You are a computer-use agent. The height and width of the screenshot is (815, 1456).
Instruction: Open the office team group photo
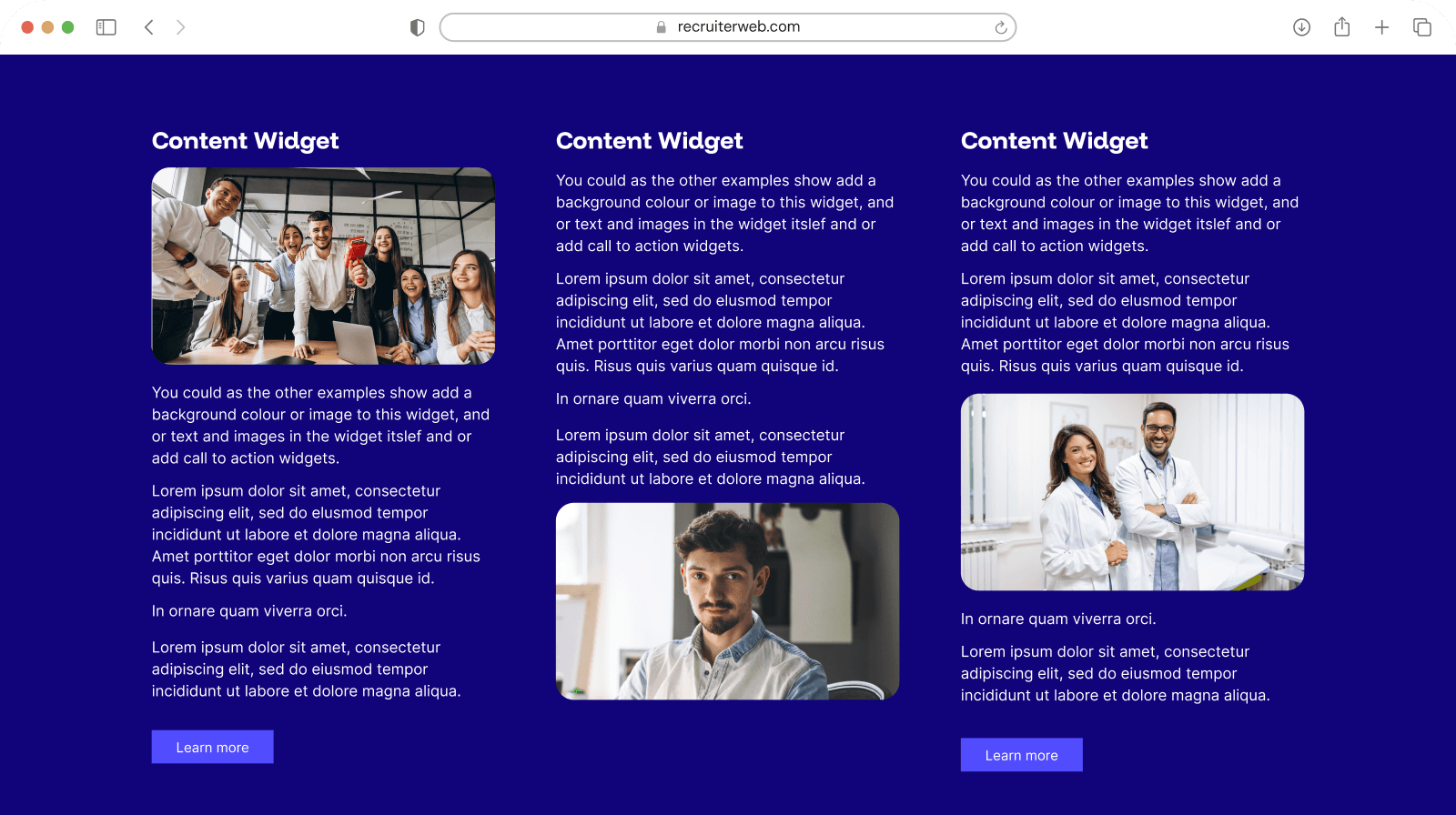coord(323,266)
